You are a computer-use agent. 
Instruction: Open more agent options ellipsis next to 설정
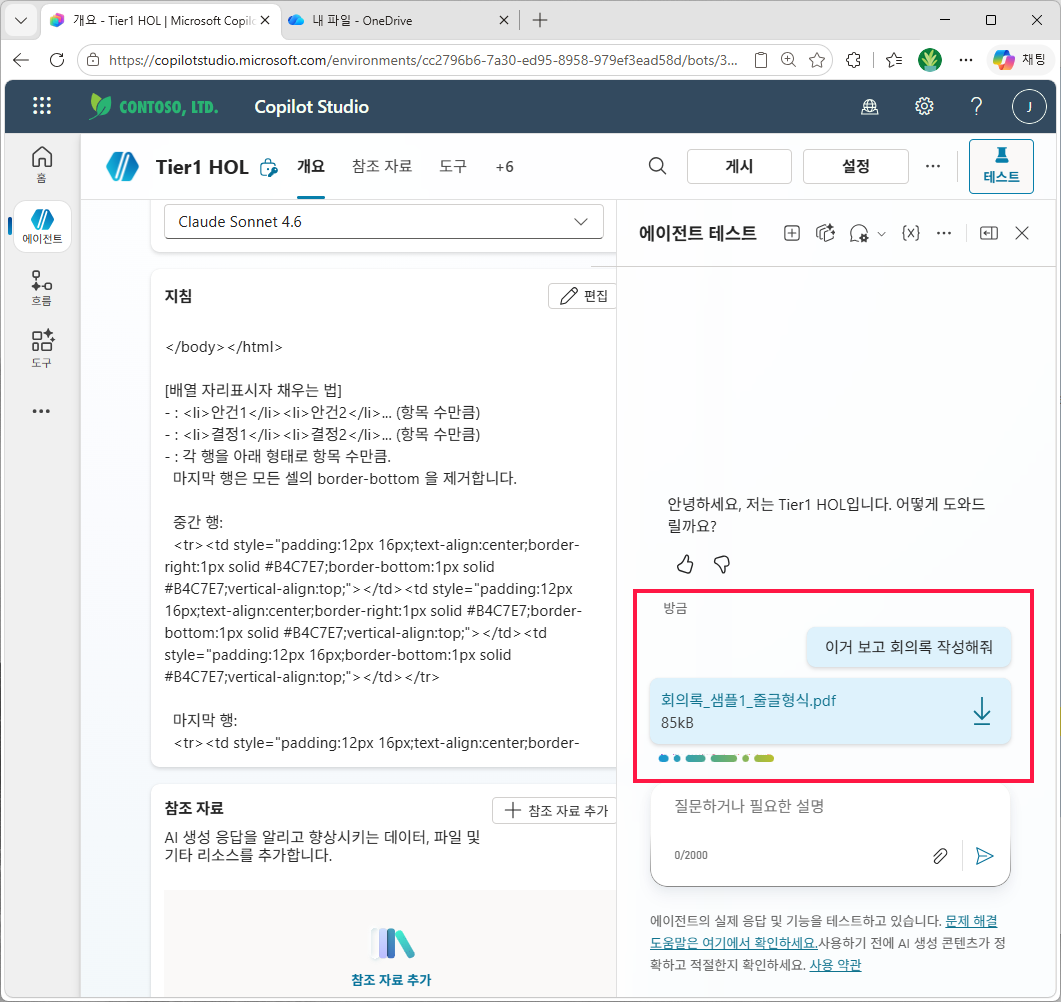(x=932, y=166)
